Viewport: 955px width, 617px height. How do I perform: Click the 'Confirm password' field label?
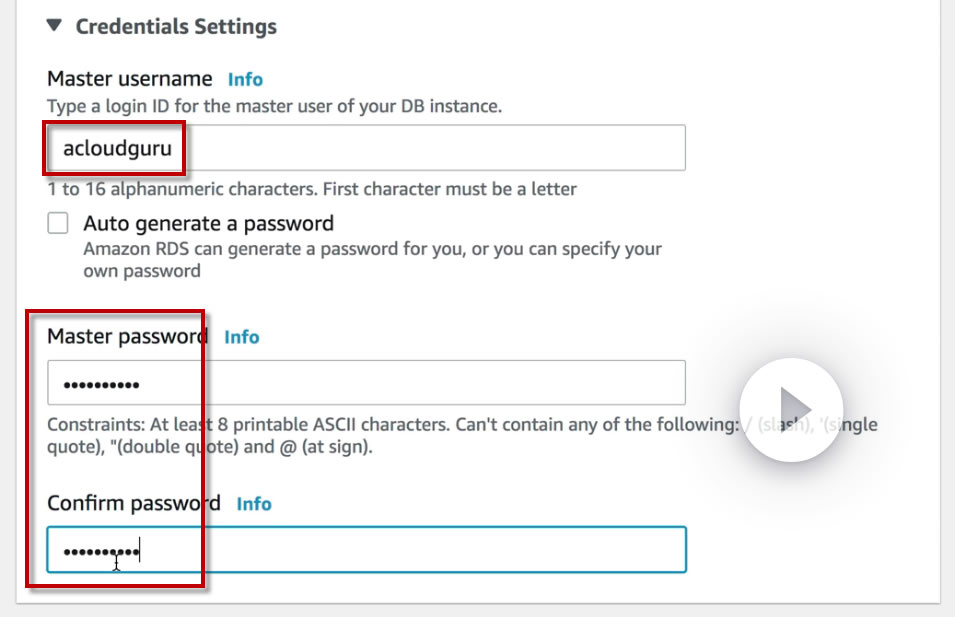(134, 503)
